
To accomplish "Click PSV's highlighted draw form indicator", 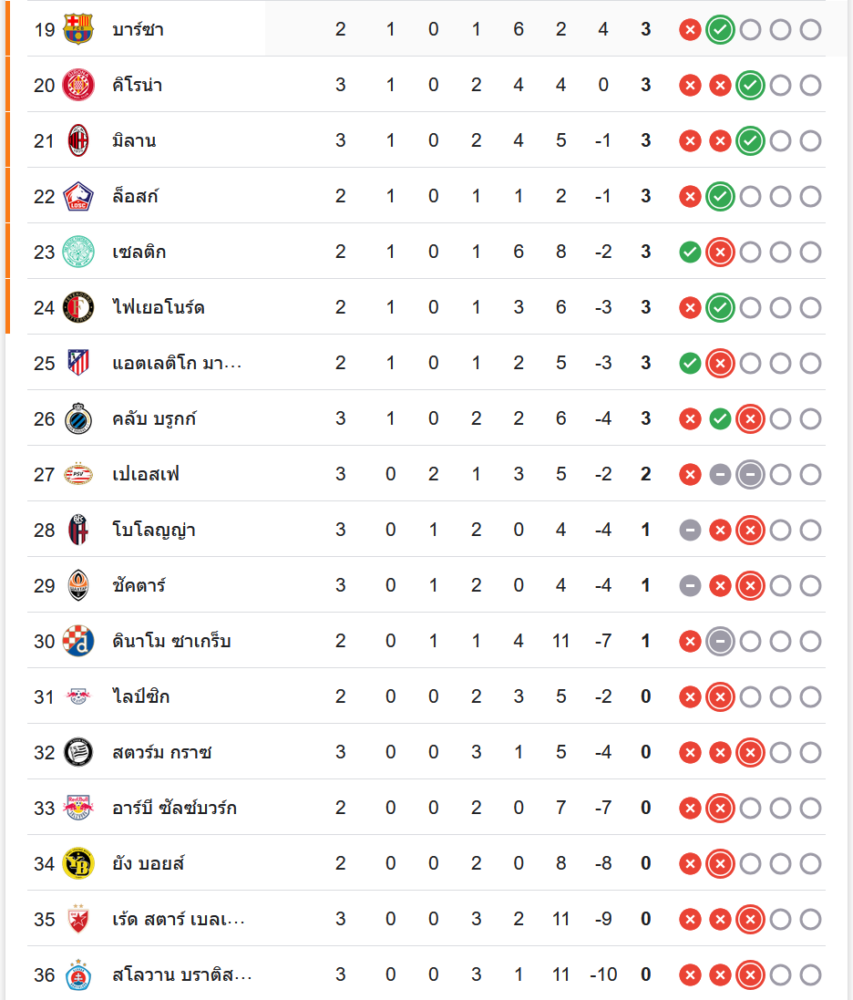I will 749,474.
